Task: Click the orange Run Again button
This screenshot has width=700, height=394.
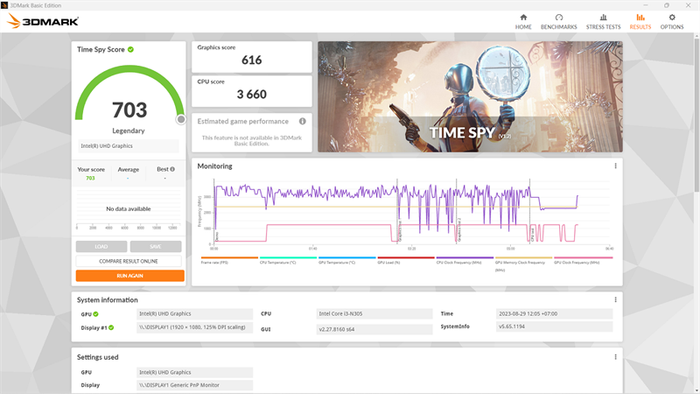Action: coord(130,276)
